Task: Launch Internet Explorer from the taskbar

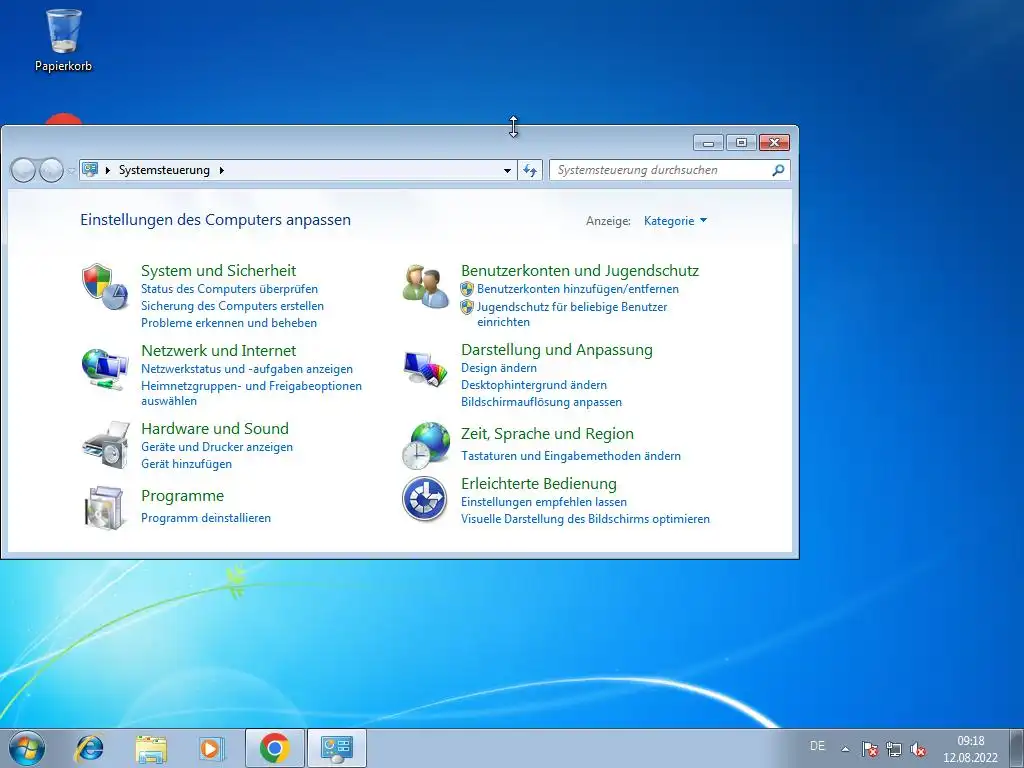Action: pos(89,748)
